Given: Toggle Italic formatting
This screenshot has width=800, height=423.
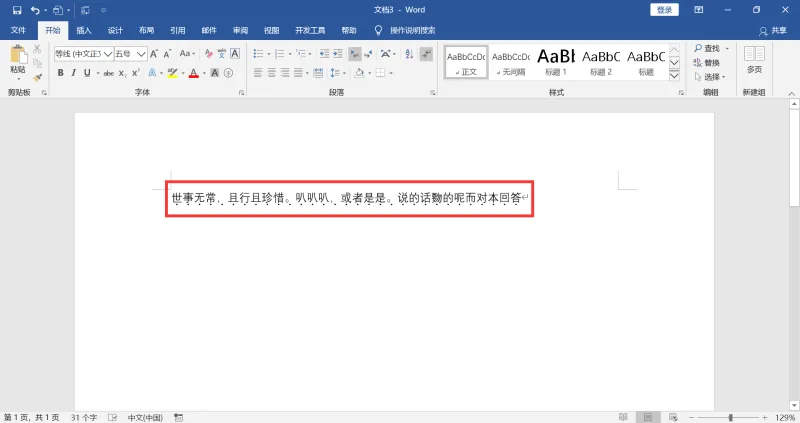Looking at the screenshot, I should tap(73, 73).
